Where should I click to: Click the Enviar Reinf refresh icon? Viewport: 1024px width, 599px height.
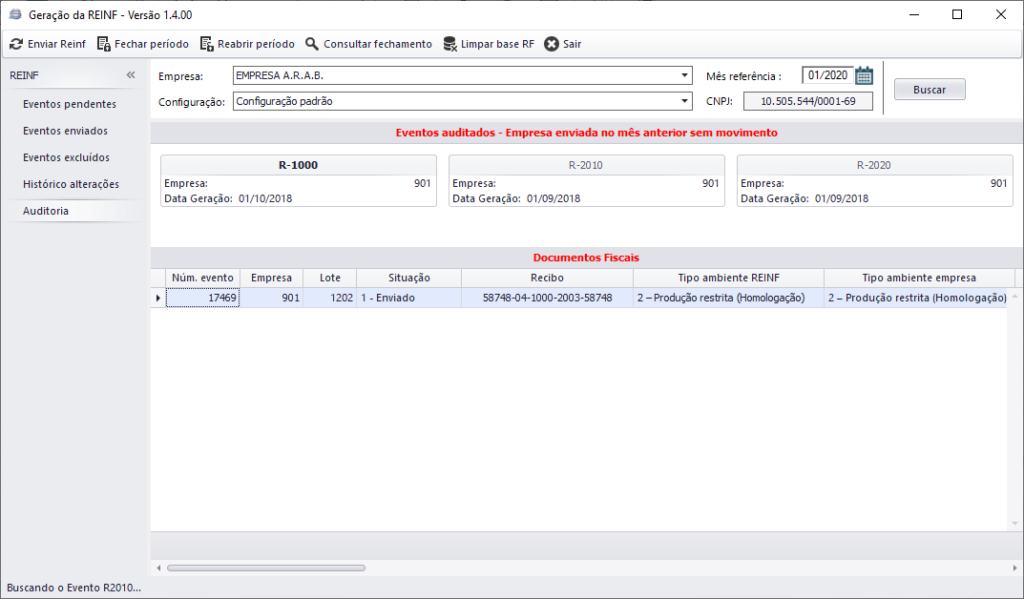point(17,44)
